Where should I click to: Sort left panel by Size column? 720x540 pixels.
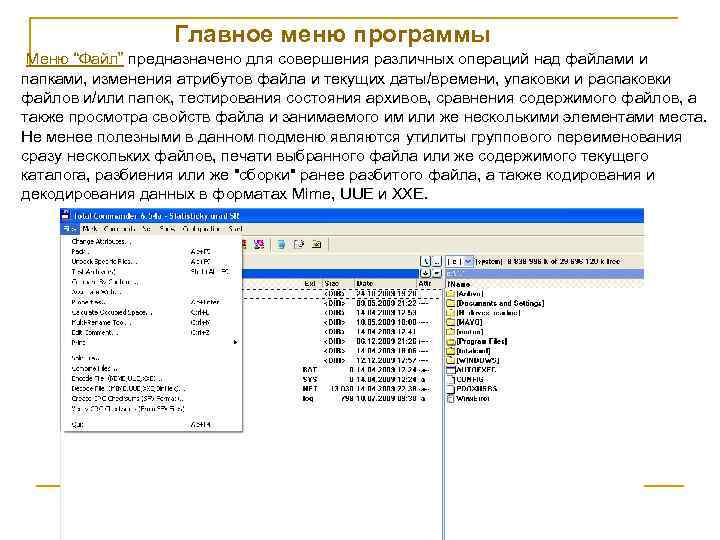coord(338,284)
